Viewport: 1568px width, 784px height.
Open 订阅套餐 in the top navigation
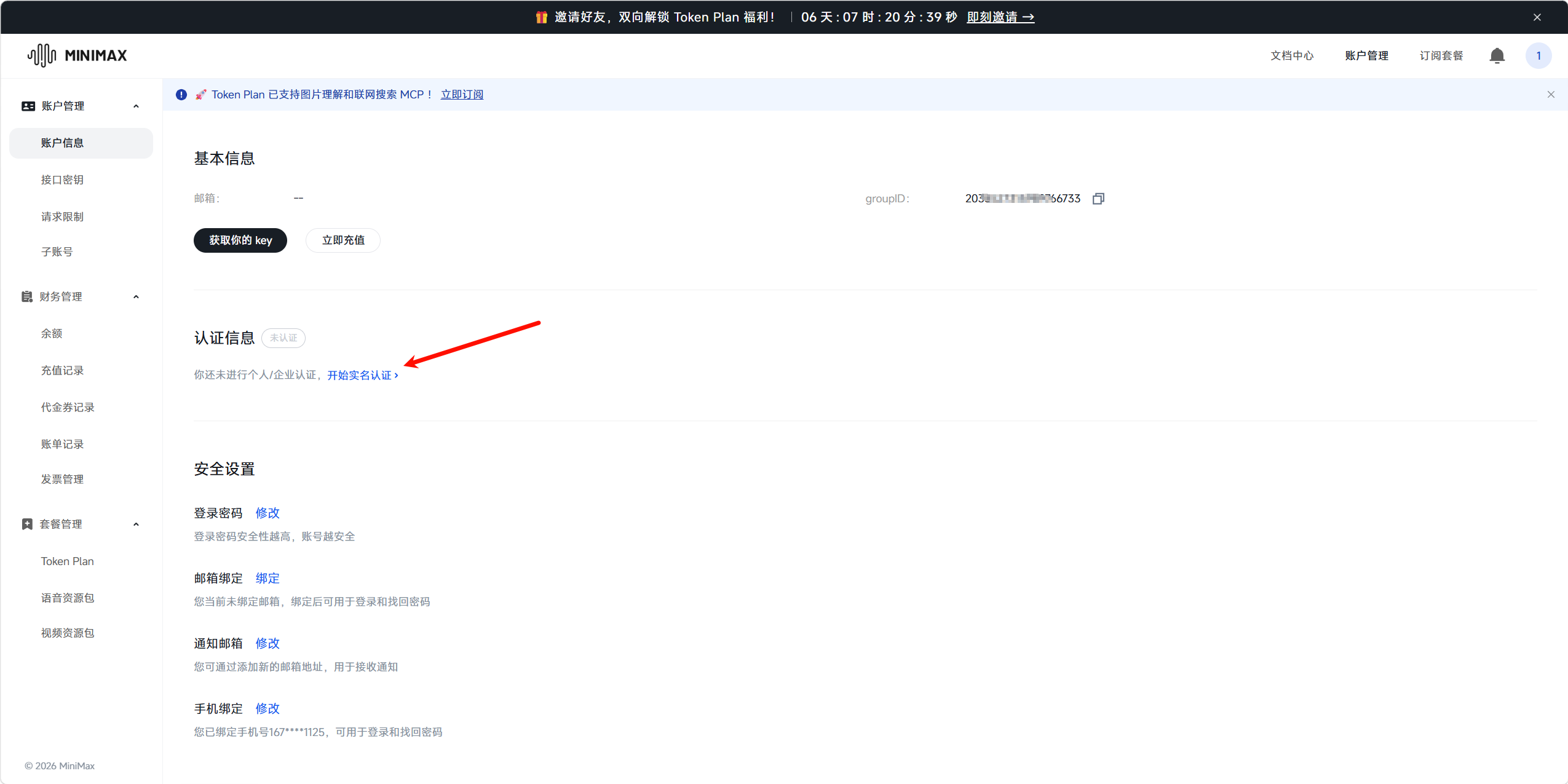[x=1441, y=56]
